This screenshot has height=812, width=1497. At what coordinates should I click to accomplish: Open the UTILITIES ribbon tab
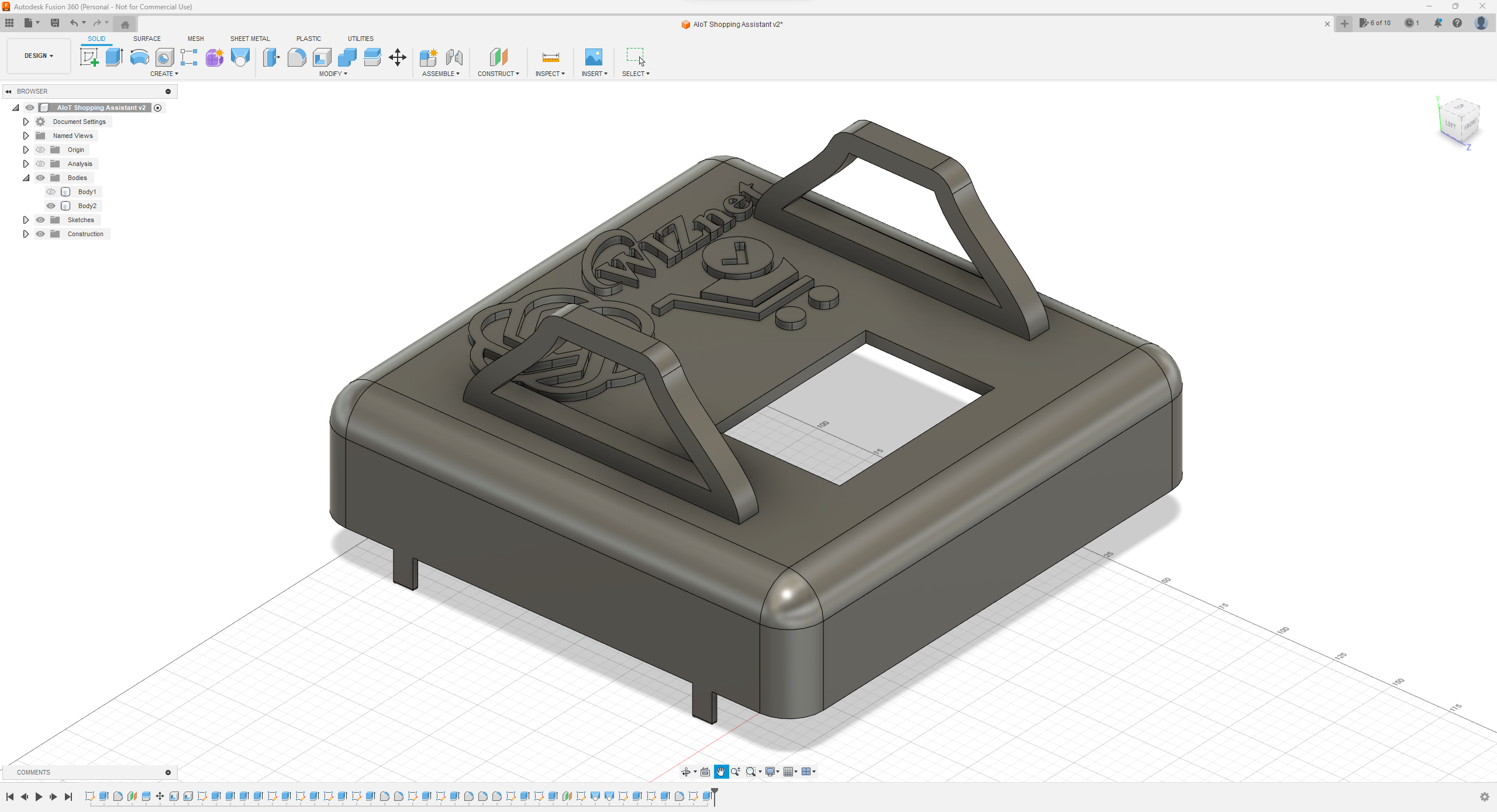click(x=360, y=39)
